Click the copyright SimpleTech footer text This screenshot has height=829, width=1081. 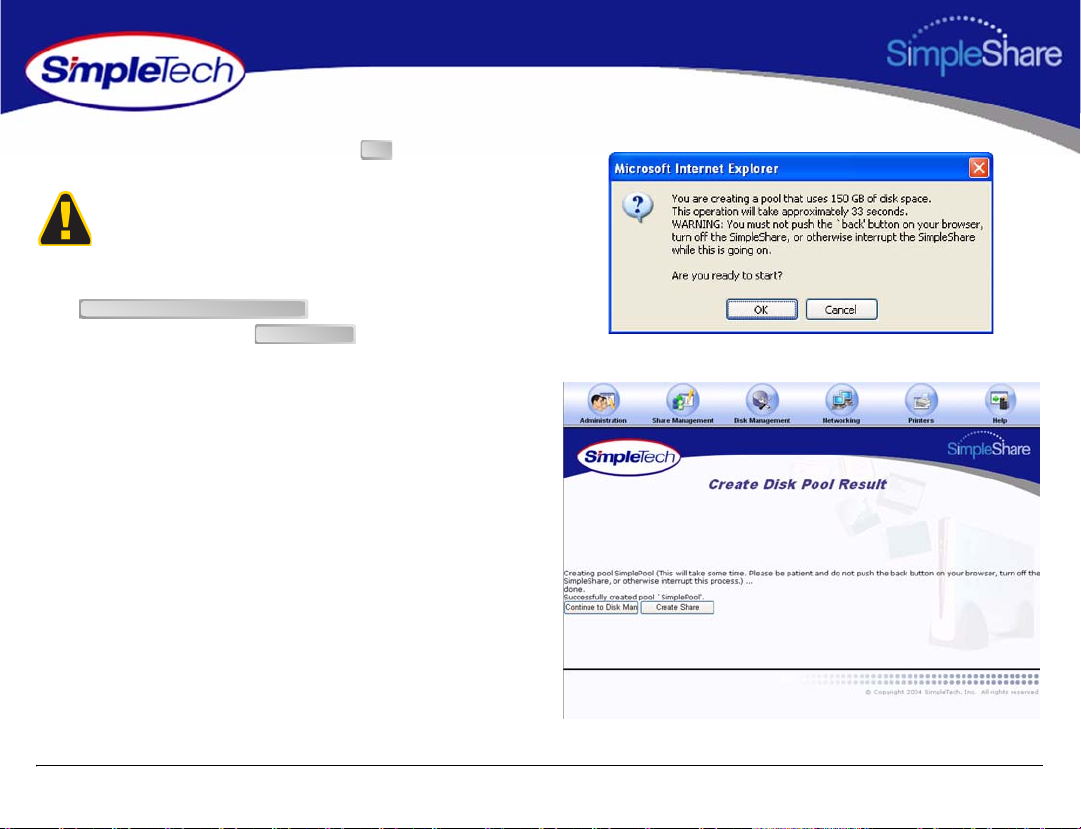tap(951, 692)
